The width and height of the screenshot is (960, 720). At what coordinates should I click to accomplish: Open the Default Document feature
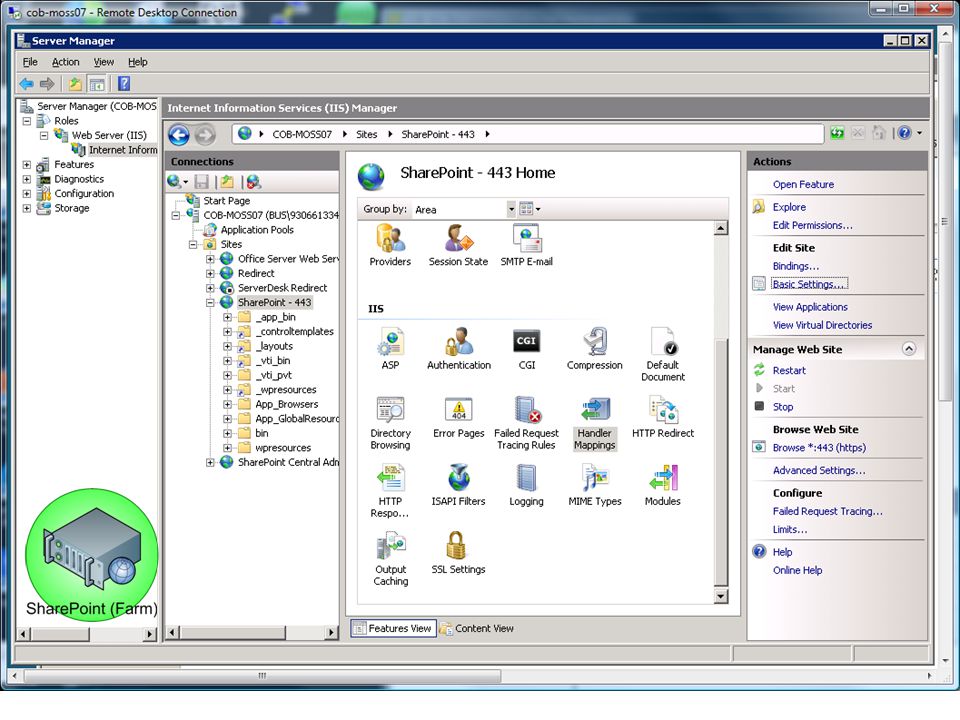[x=663, y=355]
